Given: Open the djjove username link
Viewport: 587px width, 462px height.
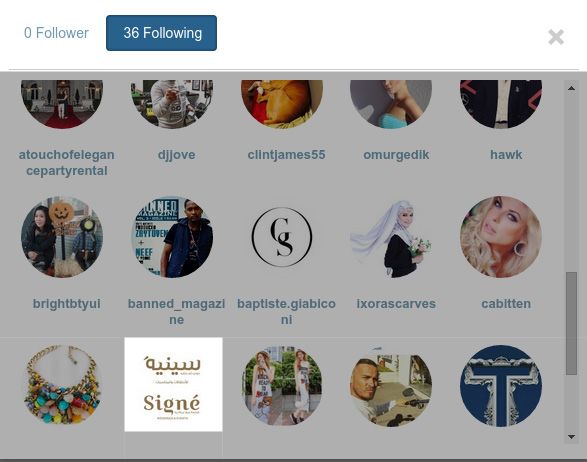Looking at the screenshot, I should (x=176, y=155).
